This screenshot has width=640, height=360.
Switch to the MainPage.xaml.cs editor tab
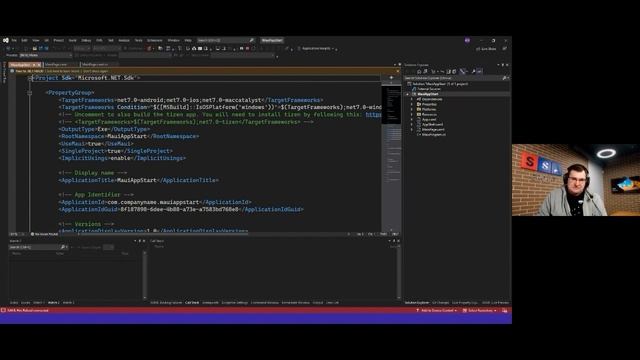click(x=95, y=64)
